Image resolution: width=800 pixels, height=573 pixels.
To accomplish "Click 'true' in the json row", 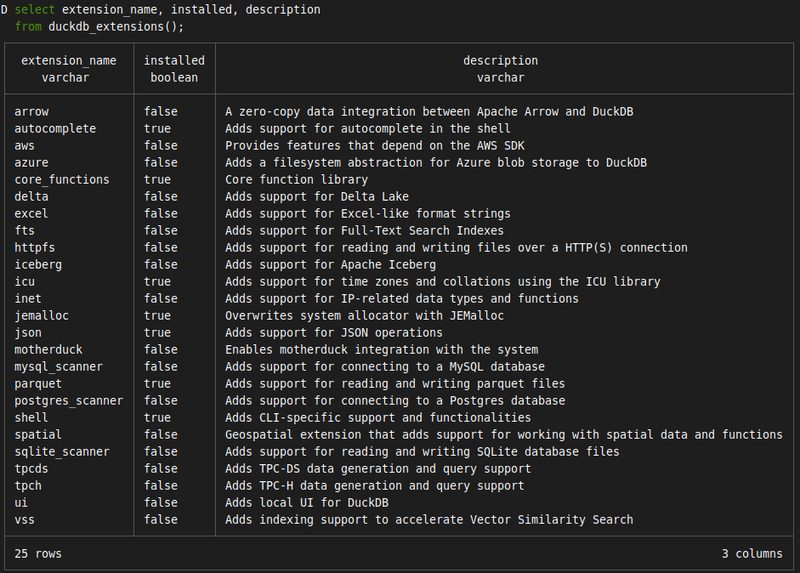I will click(157, 333).
